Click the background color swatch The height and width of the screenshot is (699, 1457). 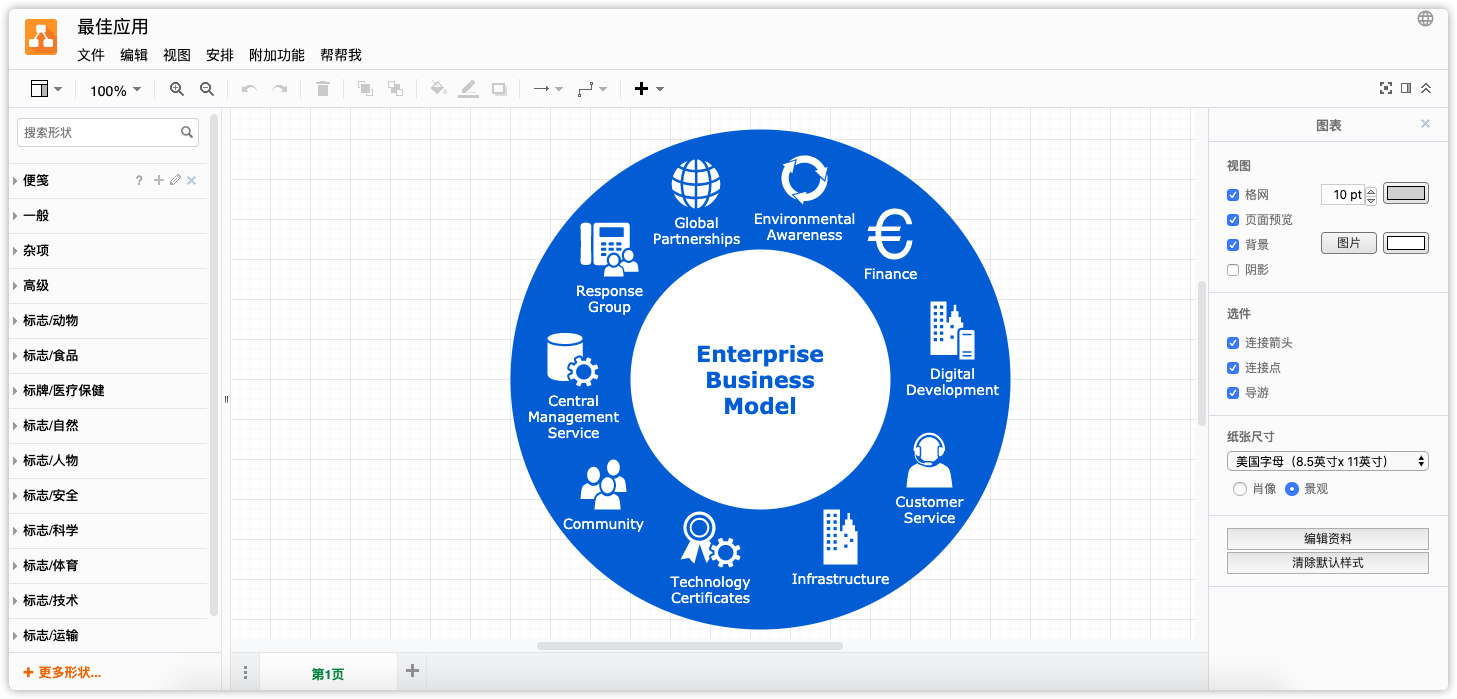(x=1406, y=243)
